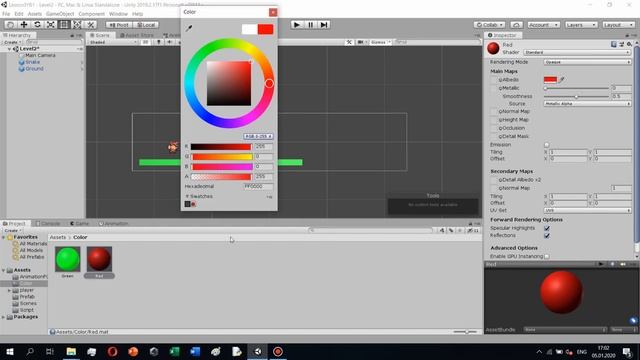Image resolution: width=640 pixels, height=360 pixels.
Task: Open the material help book icon
Action: 614,44
